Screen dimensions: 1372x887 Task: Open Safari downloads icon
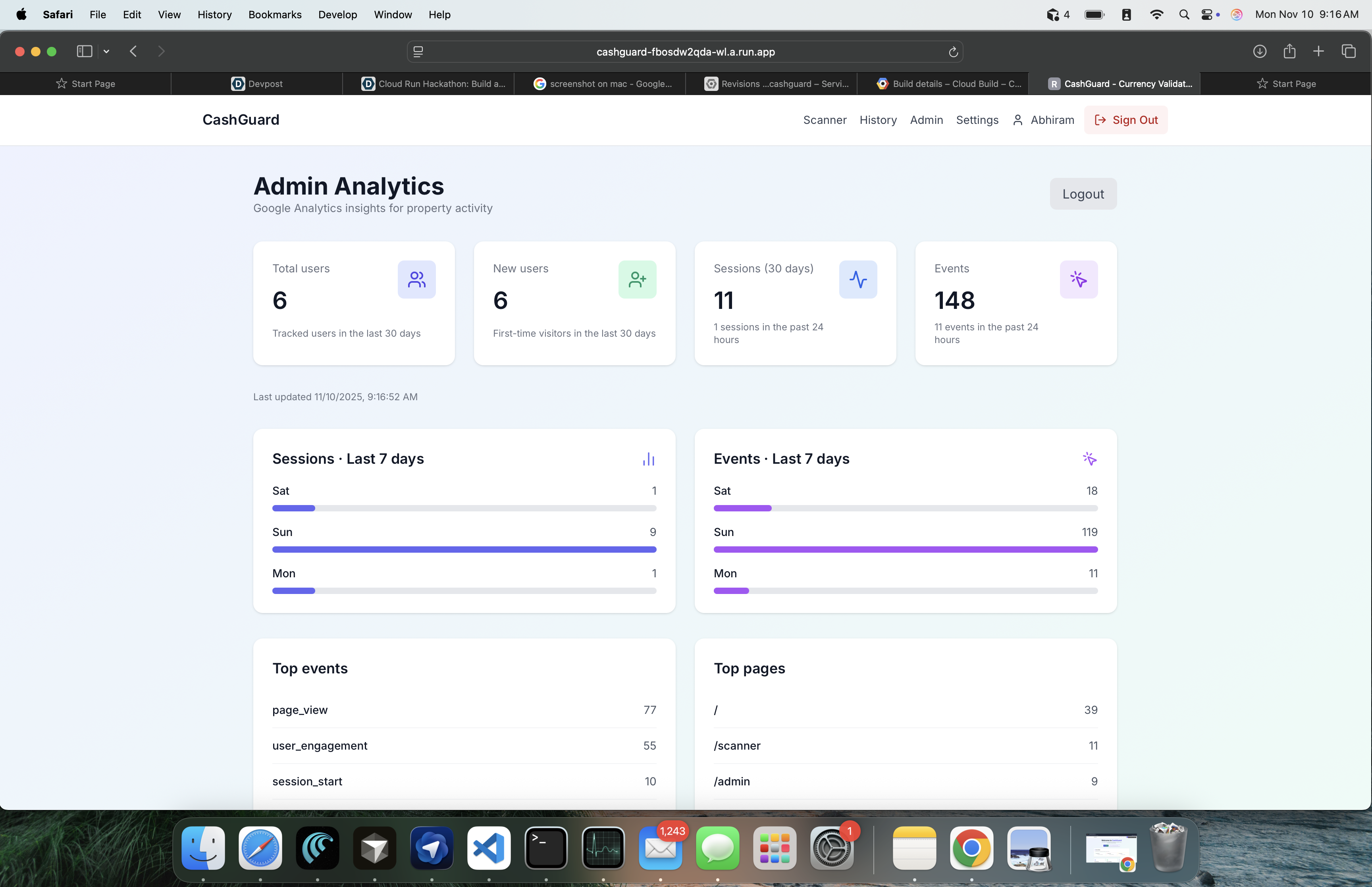point(1259,51)
